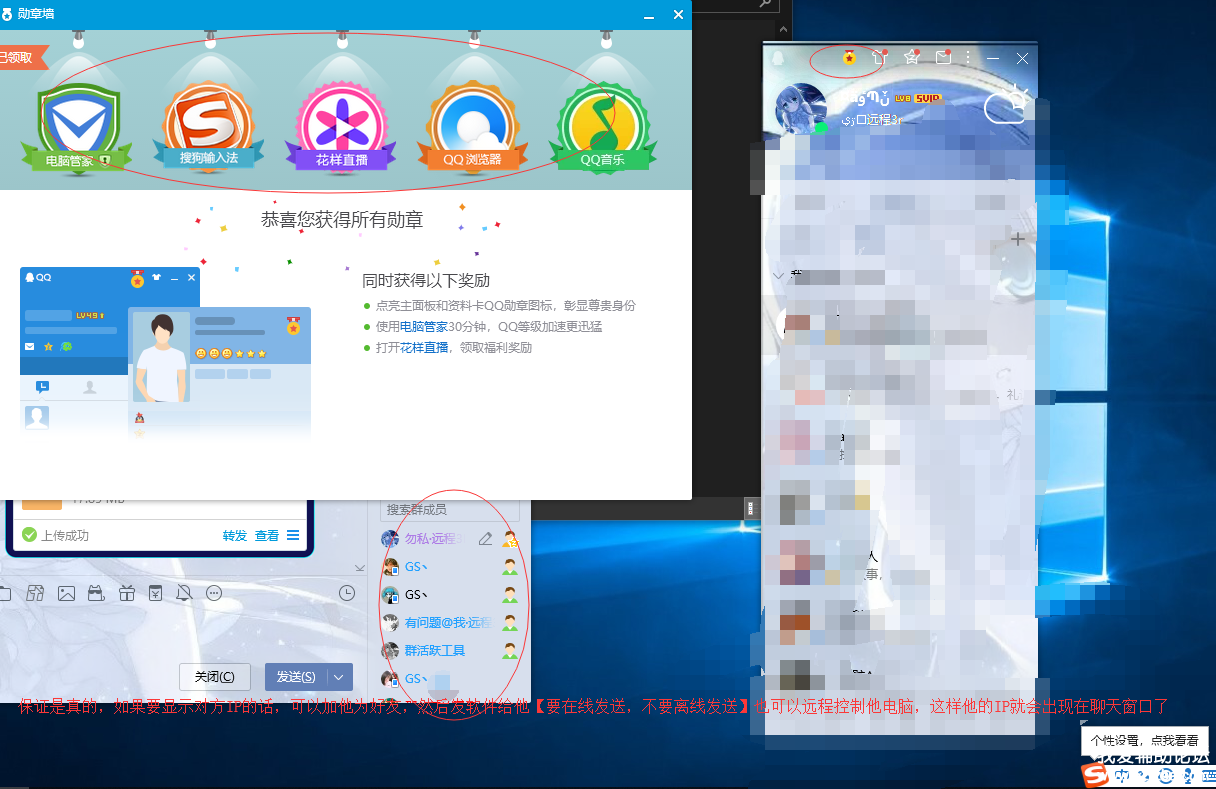Click the 个性设置，点我看看 tooltip

tap(1144, 741)
